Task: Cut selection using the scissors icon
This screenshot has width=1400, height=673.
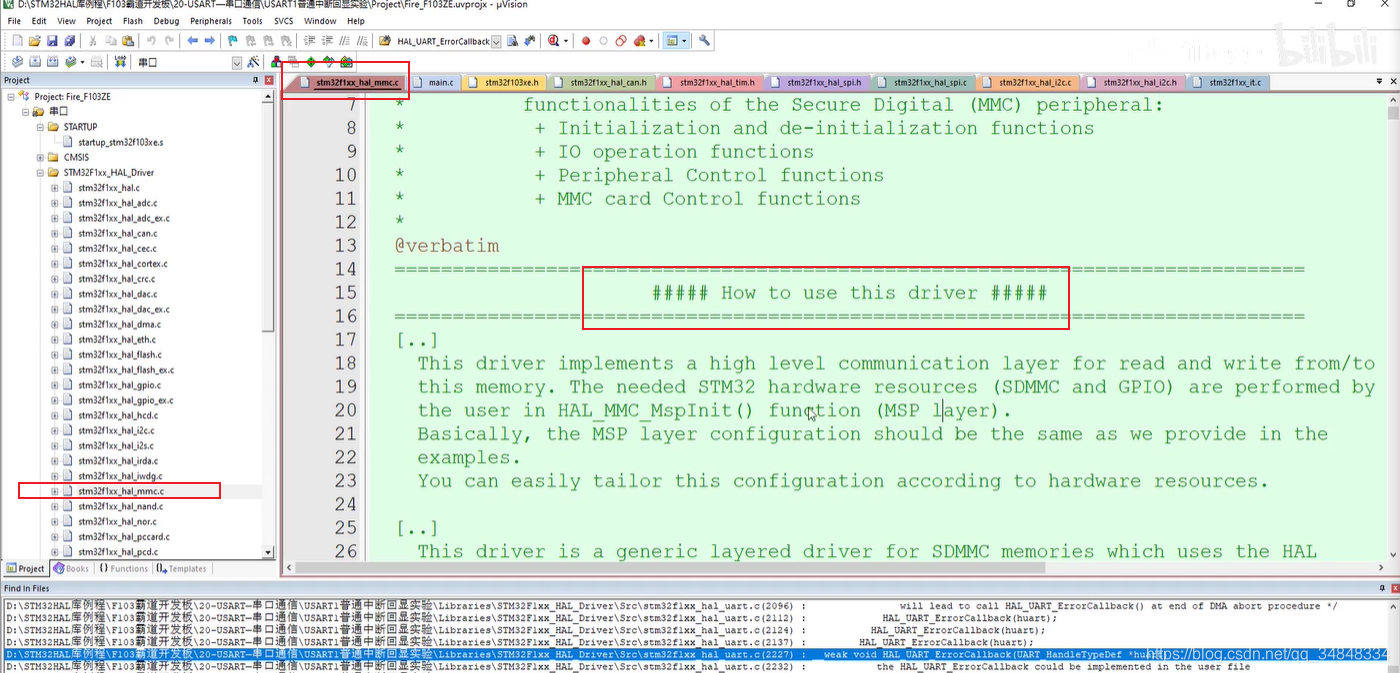Action: pos(93,41)
